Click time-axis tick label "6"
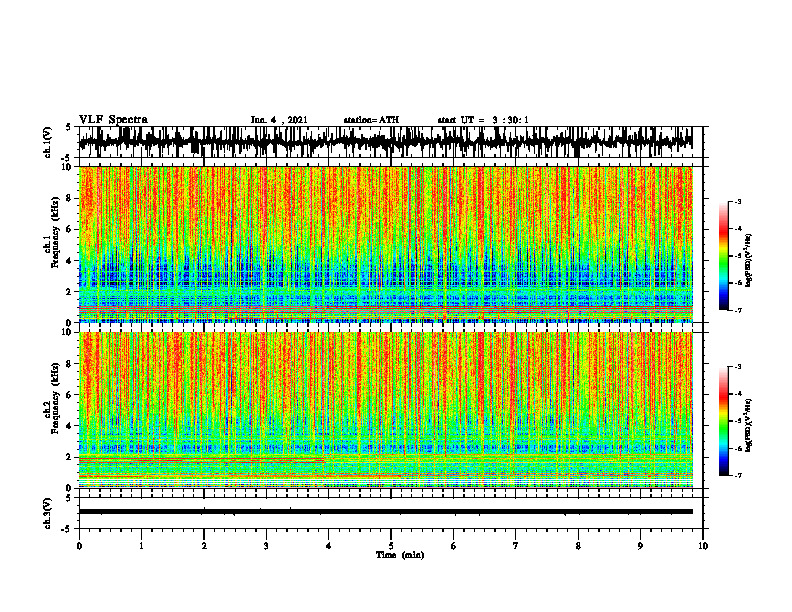Image resolution: width=792 pixels, height=612 pixels. click(454, 546)
